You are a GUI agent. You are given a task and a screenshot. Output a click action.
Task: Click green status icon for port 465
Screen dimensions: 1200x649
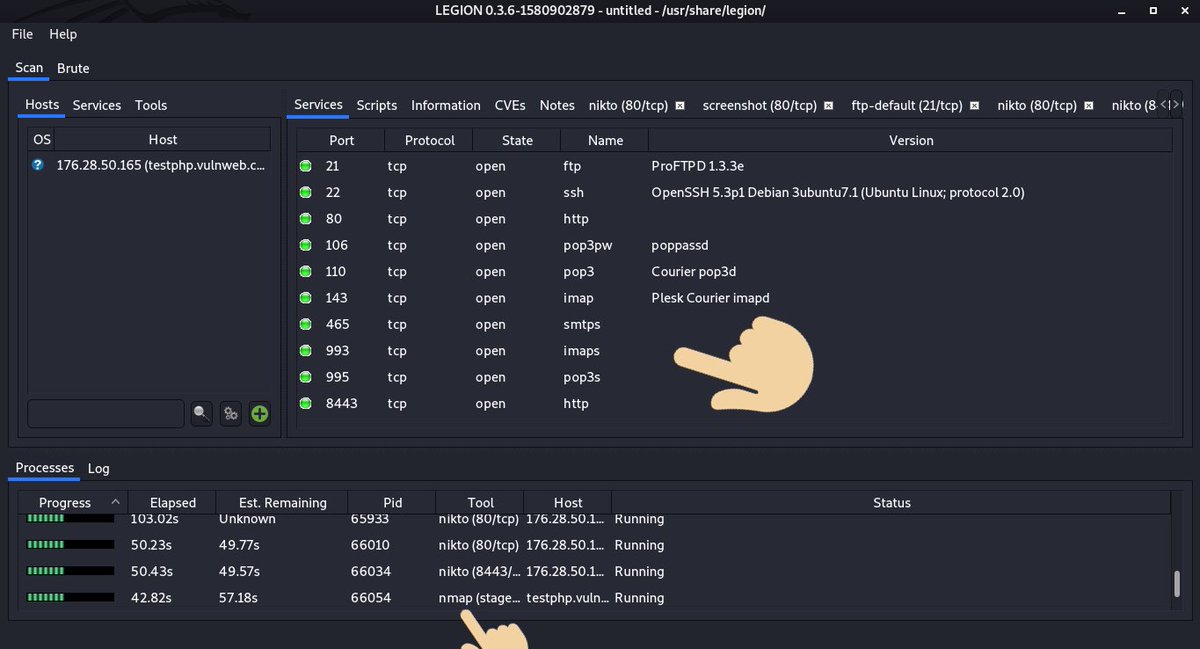click(306, 324)
